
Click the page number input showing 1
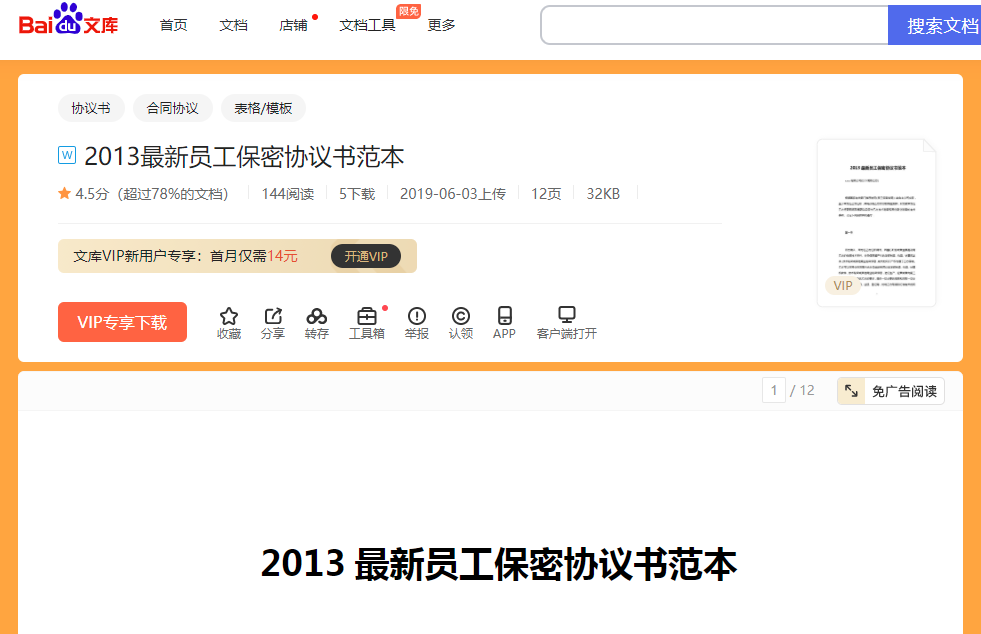(x=773, y=390)
